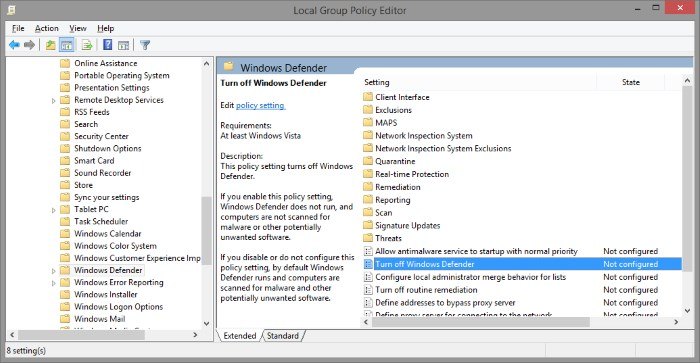This screenshot has width=700, height=363.
Task: Click the settings list down scroll arrow
Action: tap(687, 311)
